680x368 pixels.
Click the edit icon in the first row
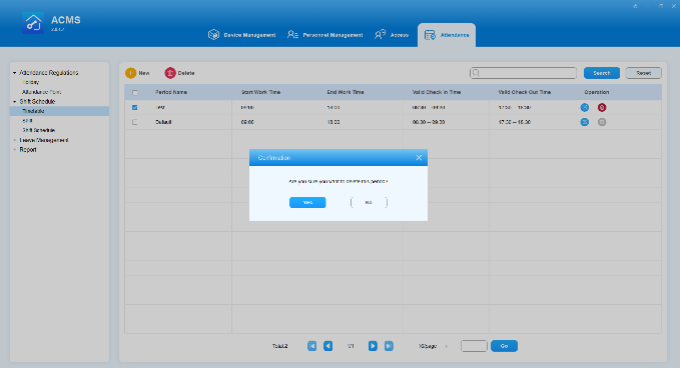point(585,107)
